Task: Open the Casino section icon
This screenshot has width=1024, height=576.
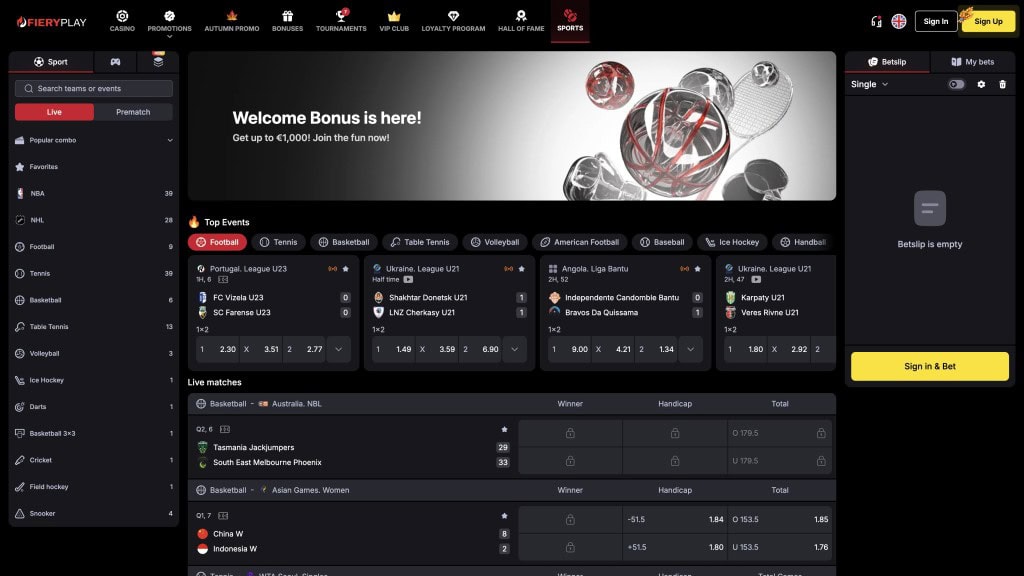Action: click(x=122, y=16)
